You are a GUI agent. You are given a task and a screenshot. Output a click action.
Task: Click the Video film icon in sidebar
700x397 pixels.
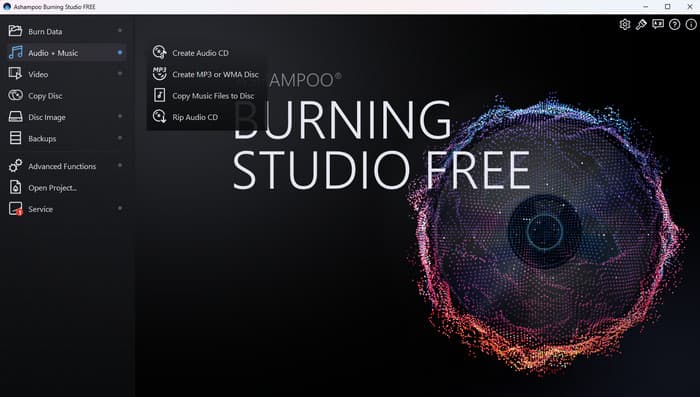[x=15, y=74]
